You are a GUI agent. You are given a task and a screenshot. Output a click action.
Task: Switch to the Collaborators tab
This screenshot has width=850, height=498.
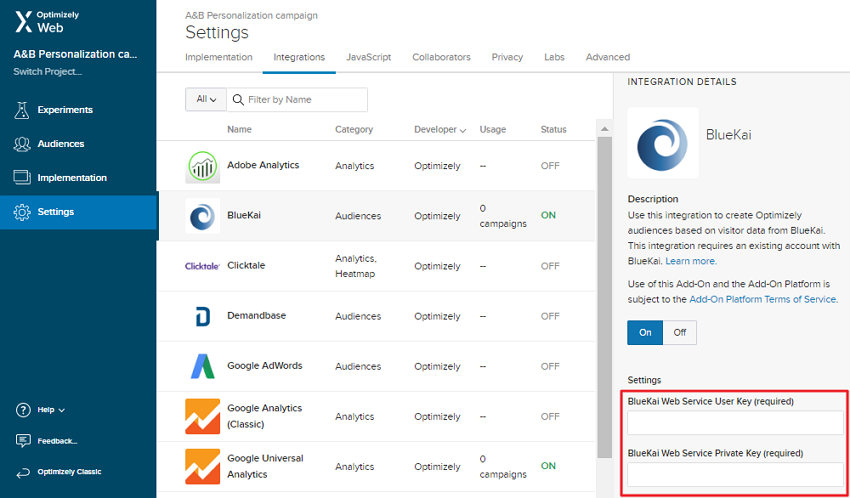(441, 57)
